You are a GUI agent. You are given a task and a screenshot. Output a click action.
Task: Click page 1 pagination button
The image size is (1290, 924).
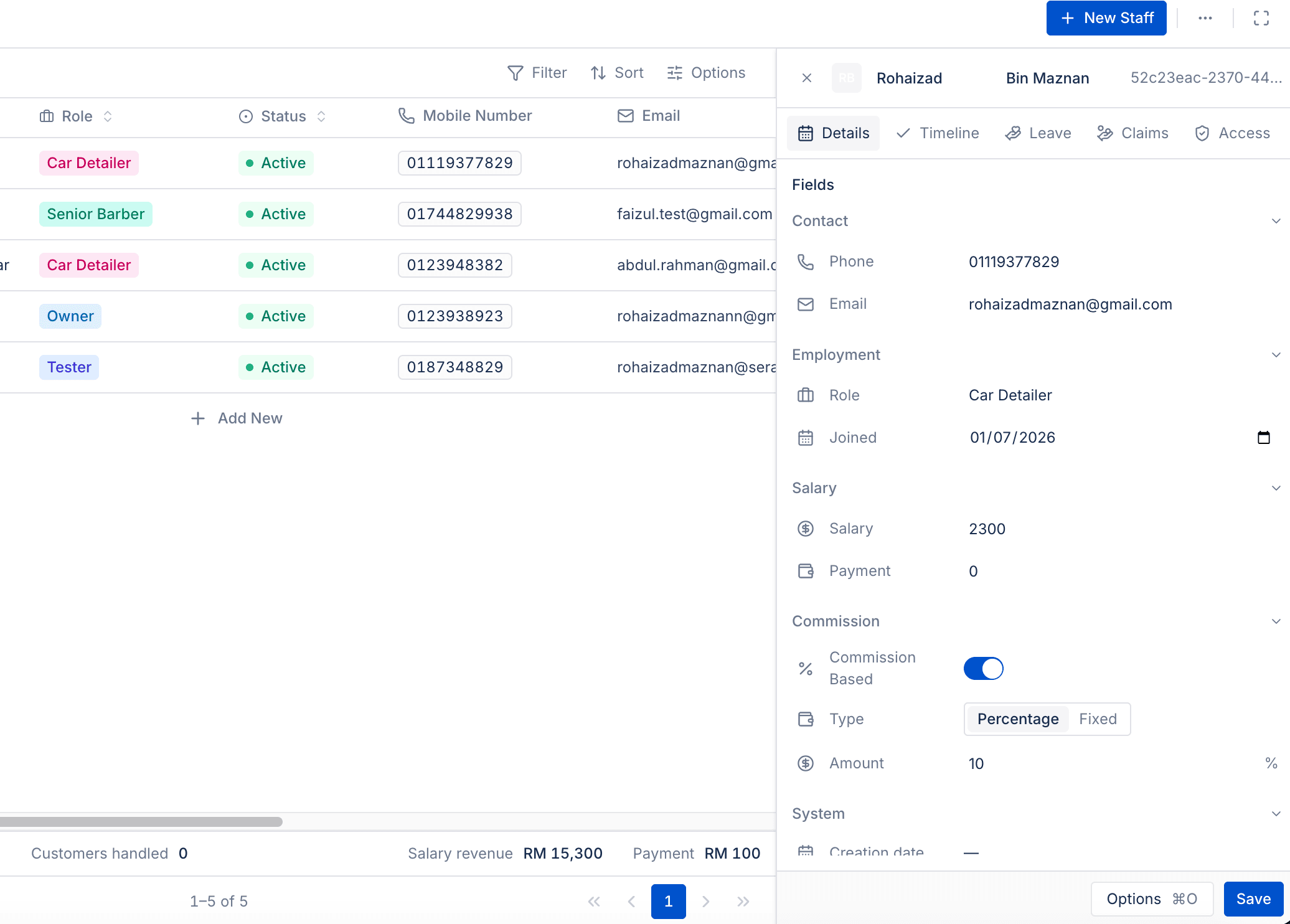[x=669, y=902]
